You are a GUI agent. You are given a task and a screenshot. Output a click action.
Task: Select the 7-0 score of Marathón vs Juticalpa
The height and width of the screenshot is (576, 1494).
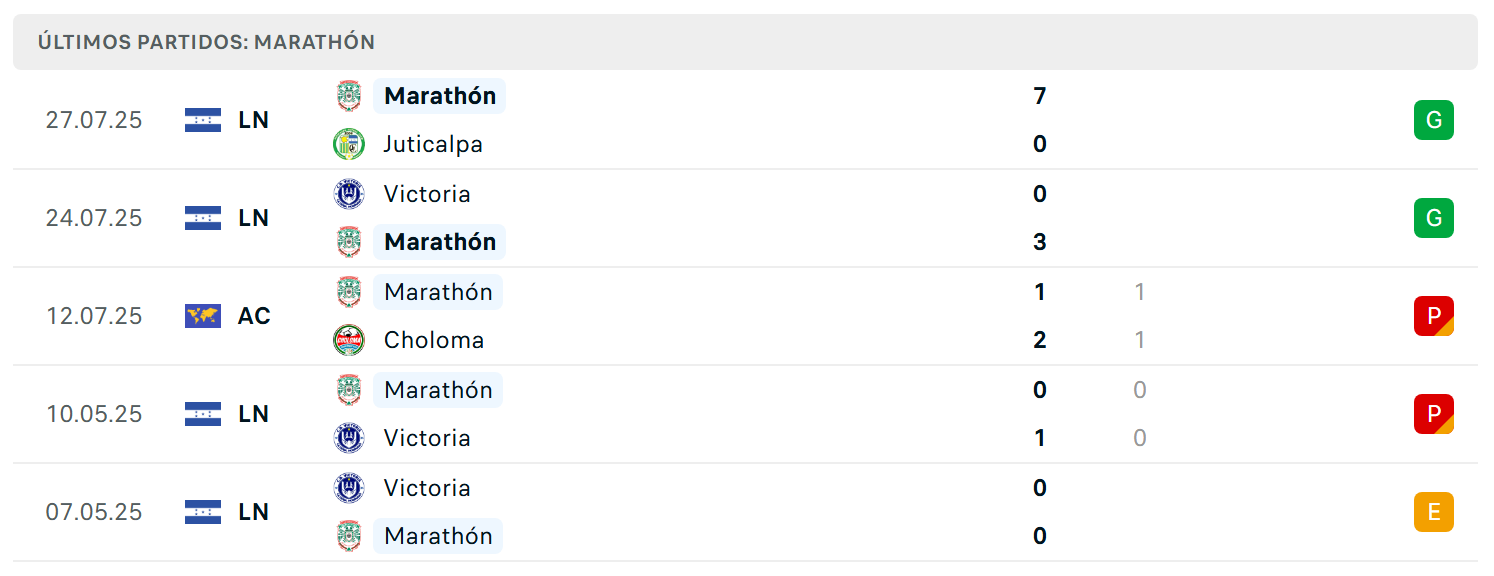coord(1040,120)
